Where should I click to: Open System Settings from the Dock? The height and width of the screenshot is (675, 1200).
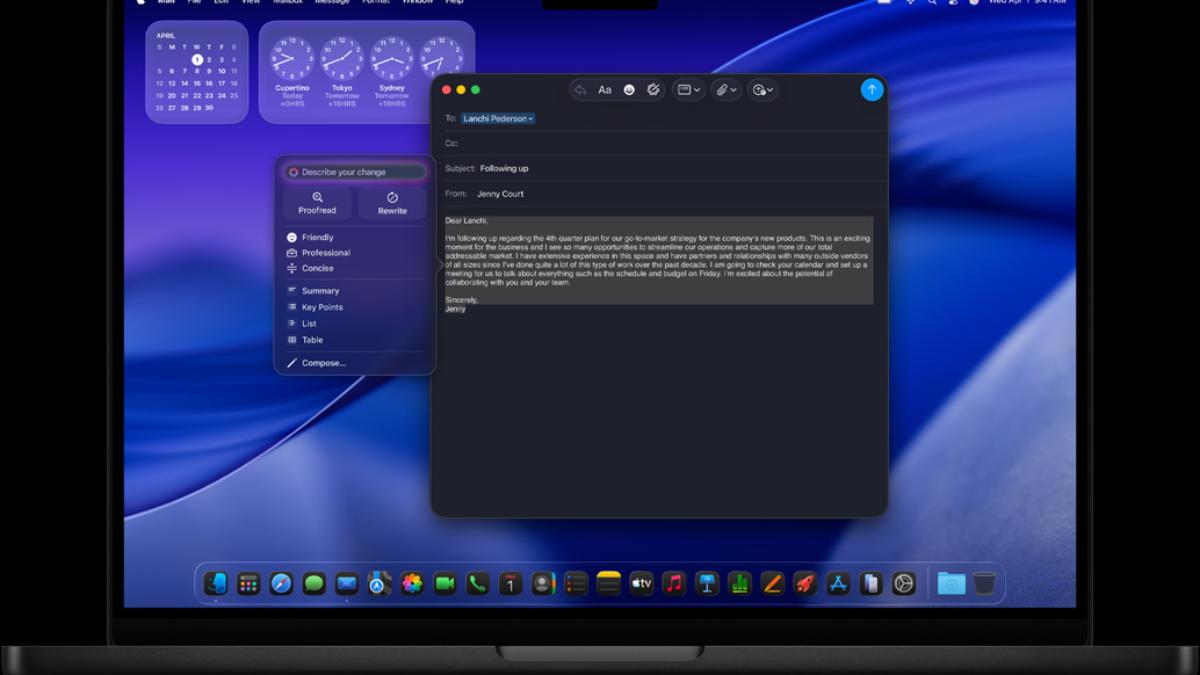coord(903,583)
